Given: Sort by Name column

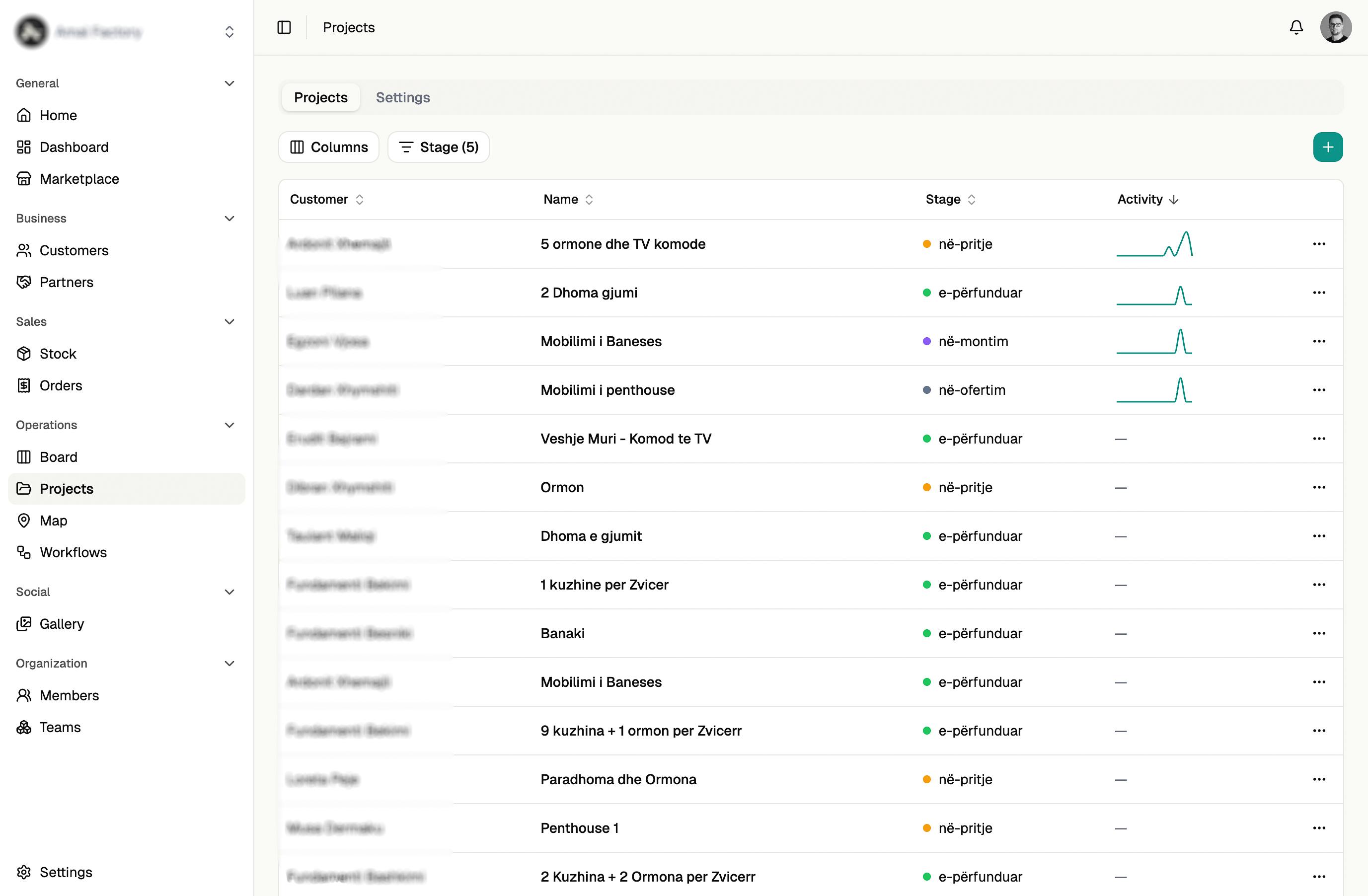Looking at the screenshot, I should pyautogui.click(x=568, y=200).
